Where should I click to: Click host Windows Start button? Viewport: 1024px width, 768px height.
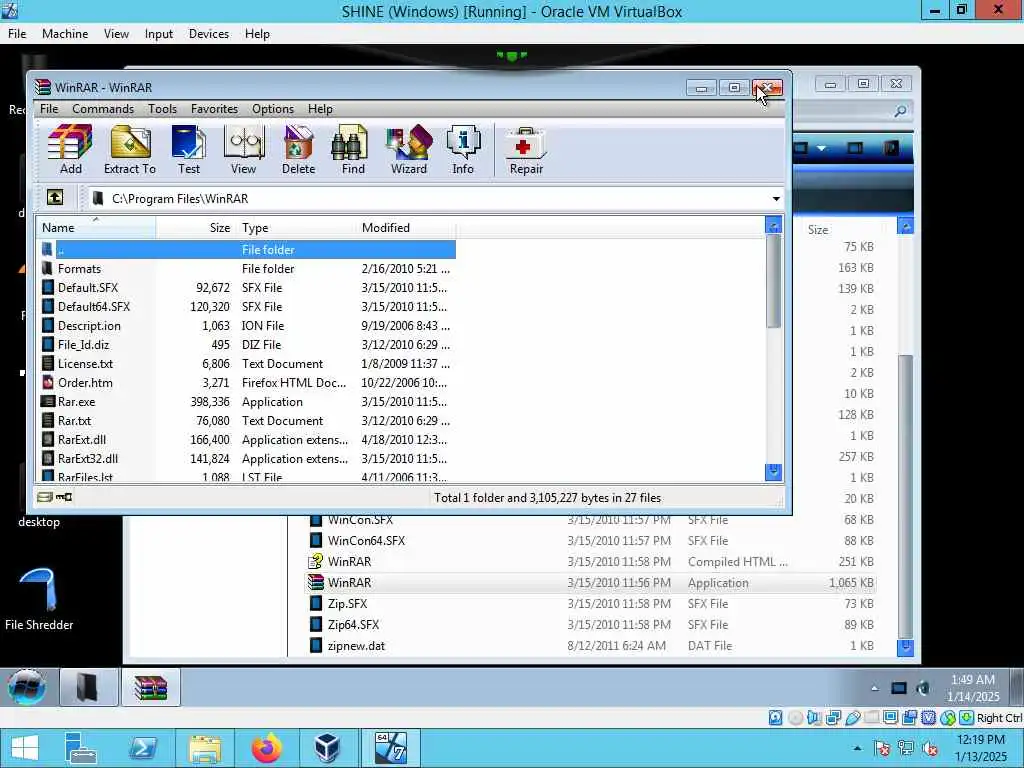click(25, 748)
